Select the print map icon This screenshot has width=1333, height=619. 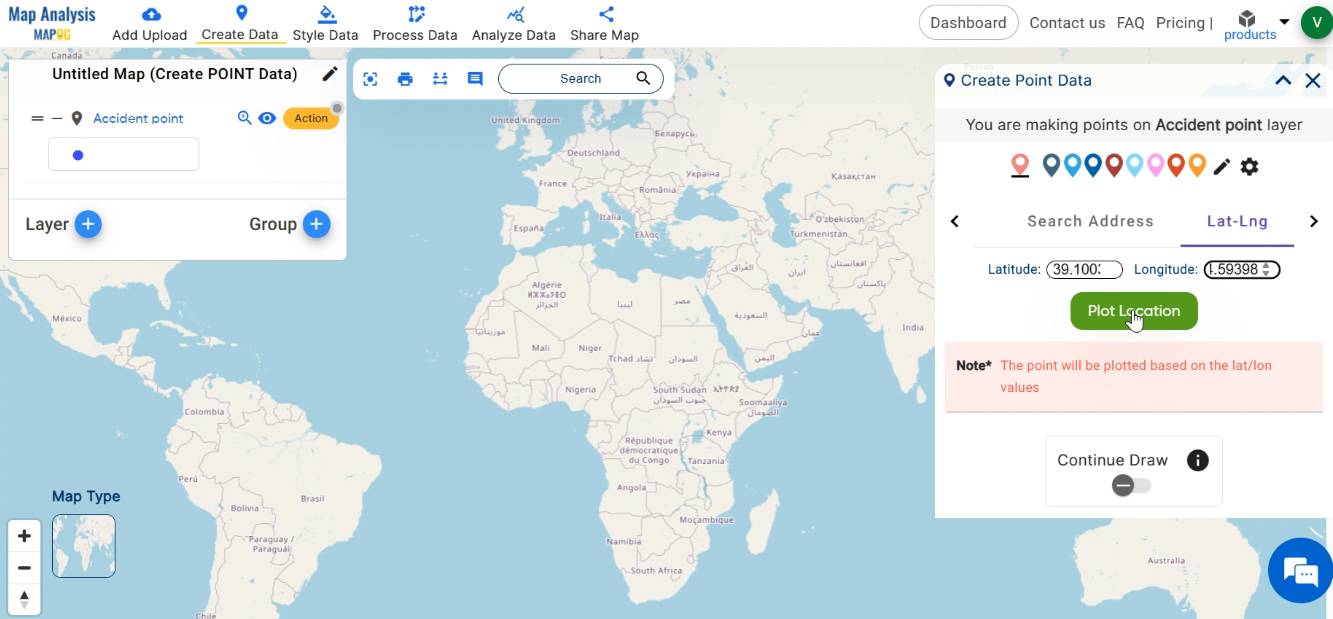click(405, 78)
